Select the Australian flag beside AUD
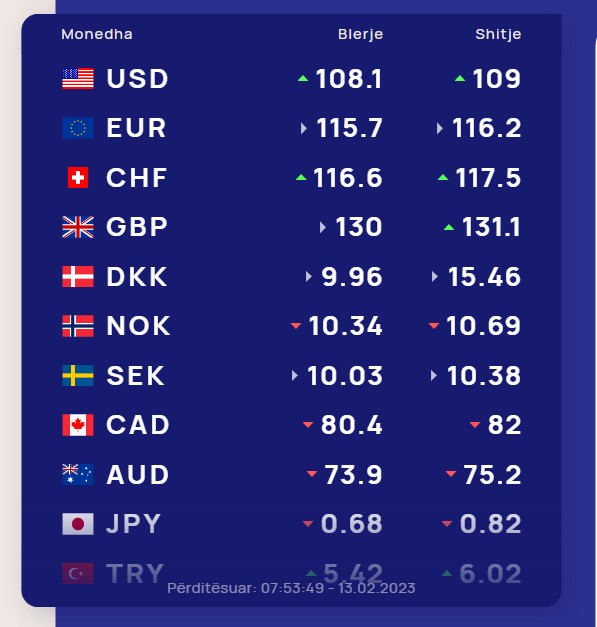The image size is (597, 627). pos(78,474)
